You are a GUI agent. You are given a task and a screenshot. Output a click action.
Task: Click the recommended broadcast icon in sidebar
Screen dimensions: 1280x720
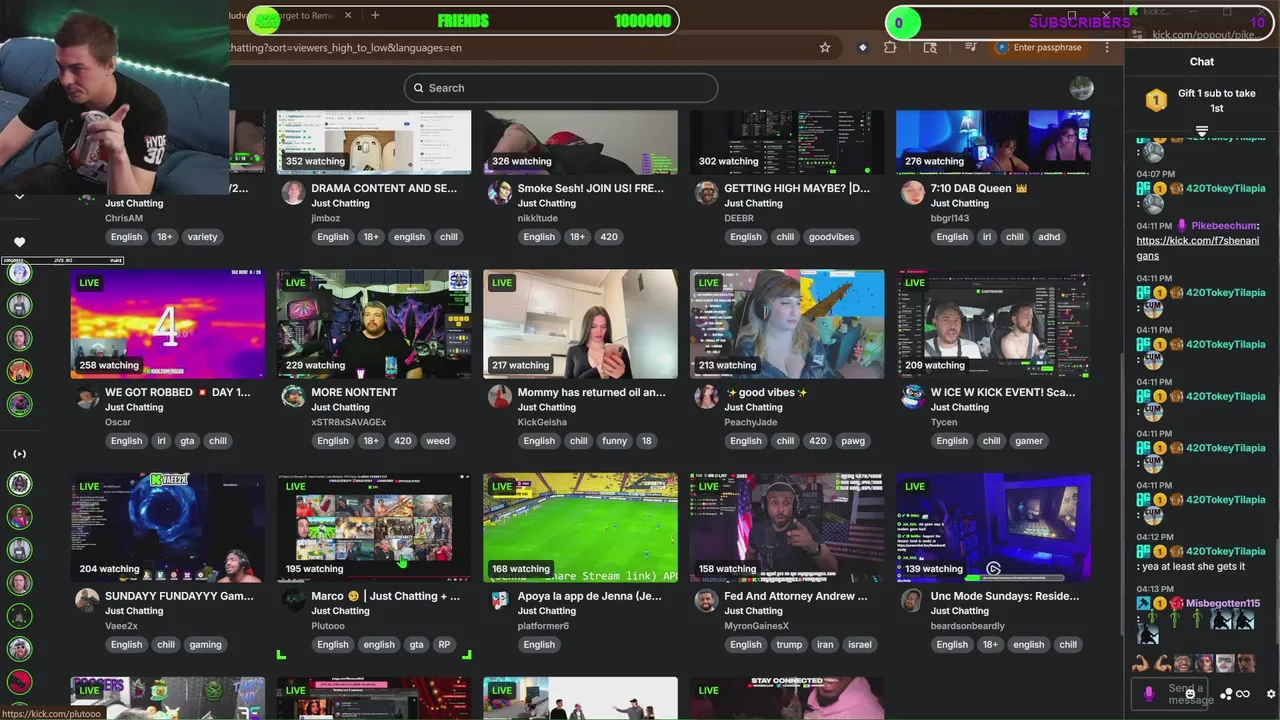point(19,453)
